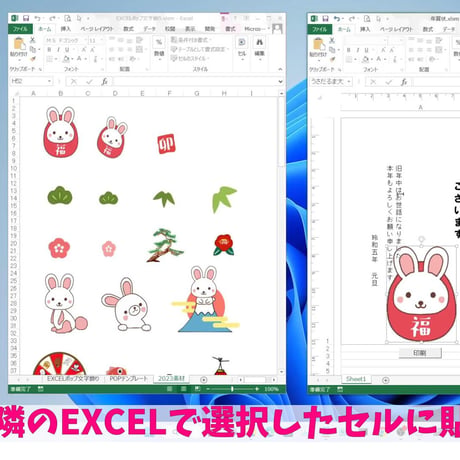Open セル group dropdown in left window
Screen dimensions: 460x460
(x=242, y=48)
